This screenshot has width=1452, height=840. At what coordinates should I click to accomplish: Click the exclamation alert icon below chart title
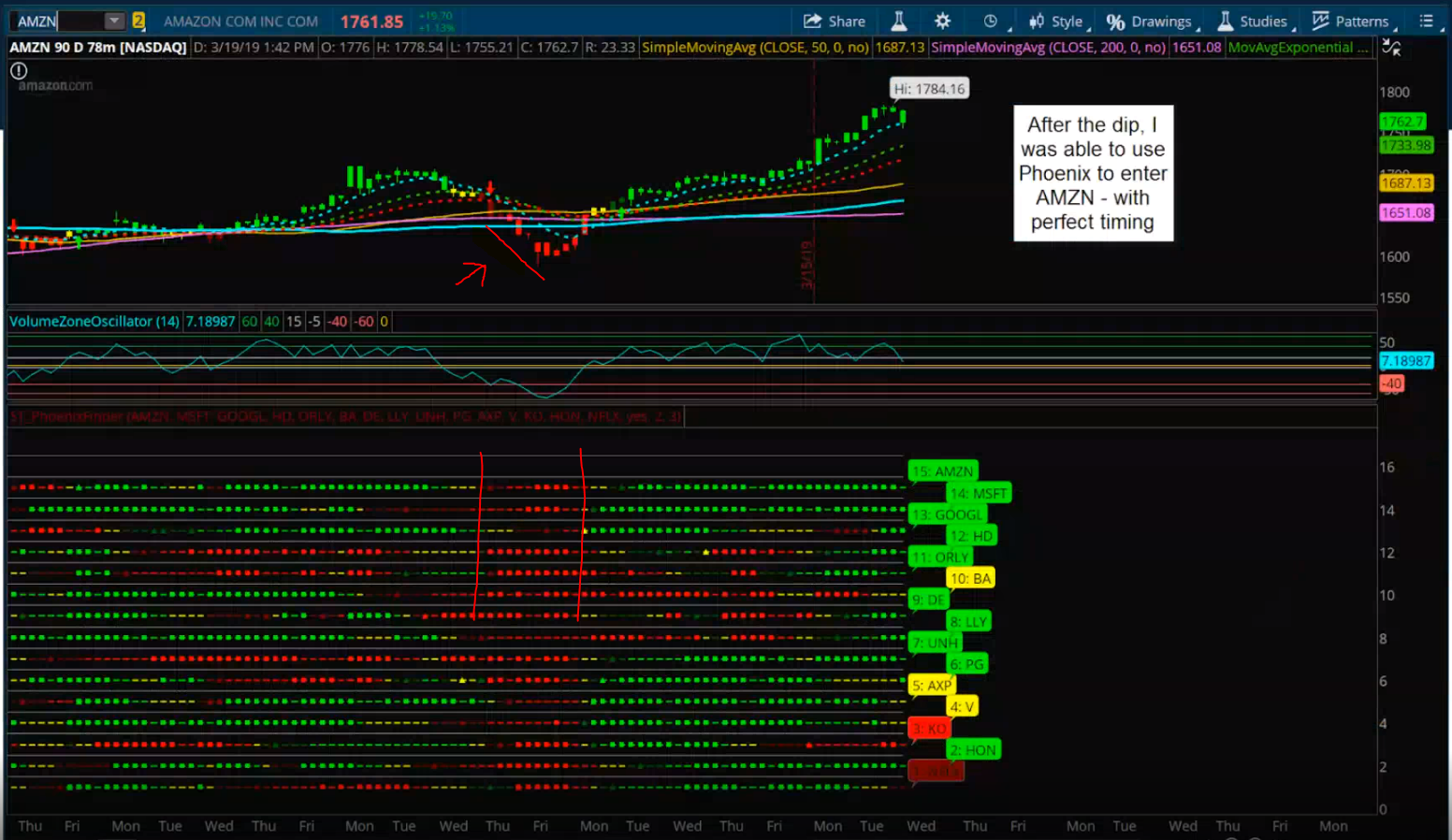(19, 70)
